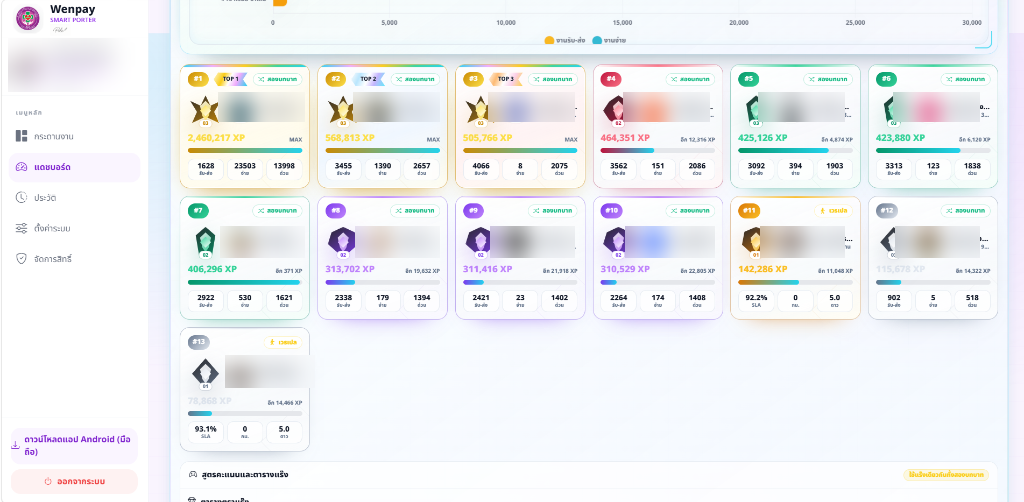Viewport: 1024px width, 502px height.
Task: Click the download Android app button
Action: (74, 446)
